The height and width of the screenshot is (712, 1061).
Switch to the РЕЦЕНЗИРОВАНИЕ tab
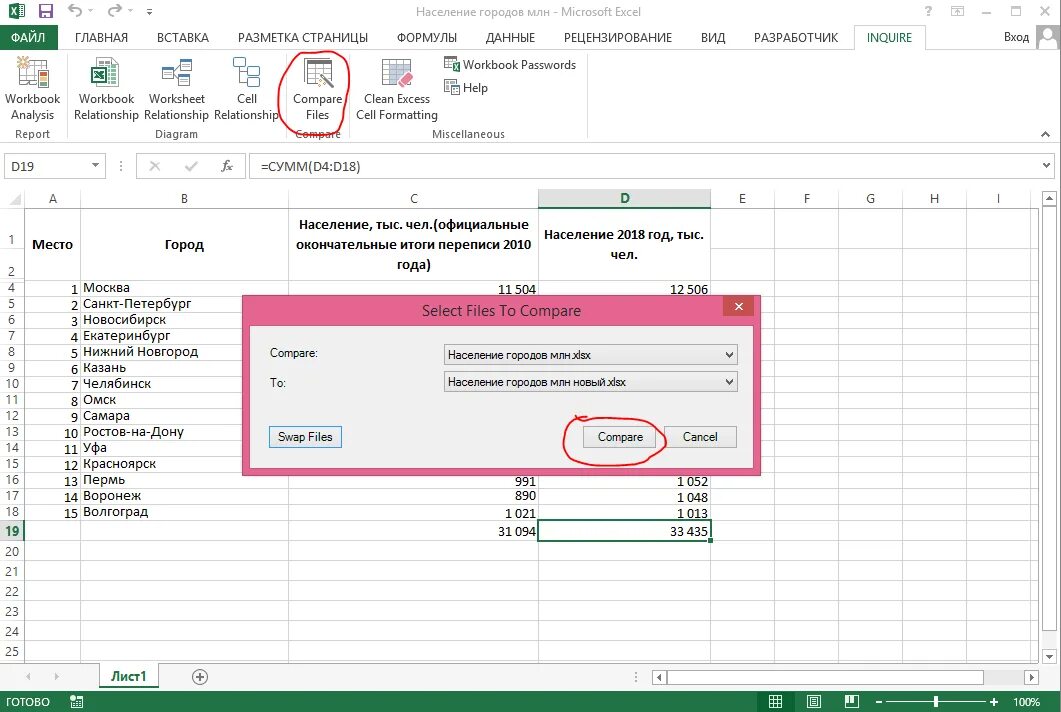coord(618,38)
